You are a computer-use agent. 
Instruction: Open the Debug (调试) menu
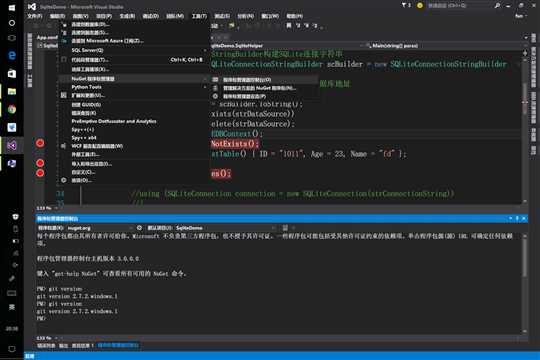150,16
